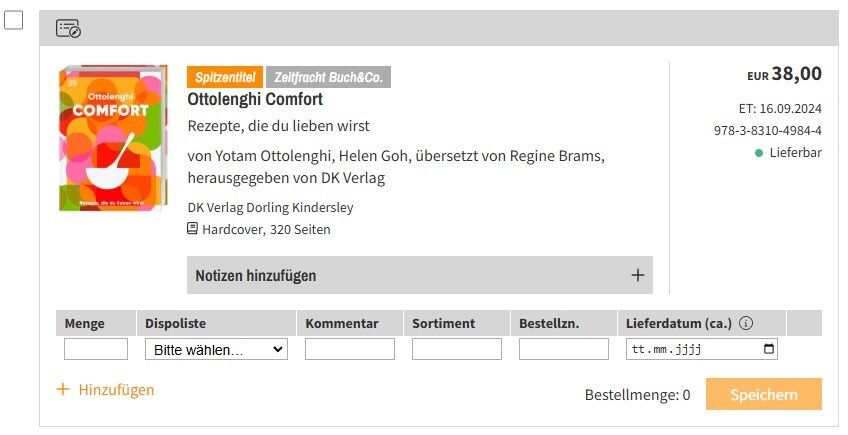
Task: Click the plus icon beside Hinzufügen
Action: (63, 389)
